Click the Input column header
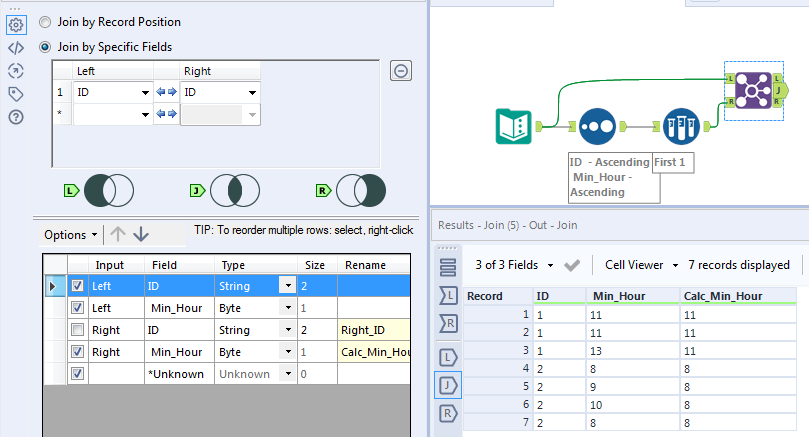Image resolution: width=809 pixels, height=437 pixels. [x=116, y=265]
